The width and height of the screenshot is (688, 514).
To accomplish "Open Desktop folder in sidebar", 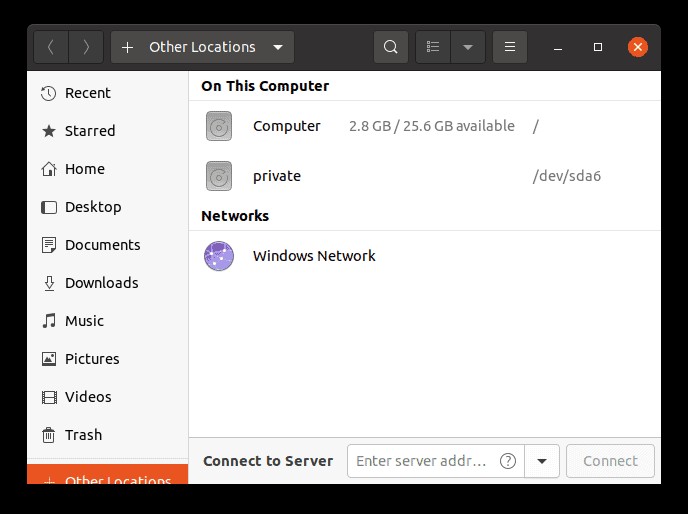I will [108, 207].
